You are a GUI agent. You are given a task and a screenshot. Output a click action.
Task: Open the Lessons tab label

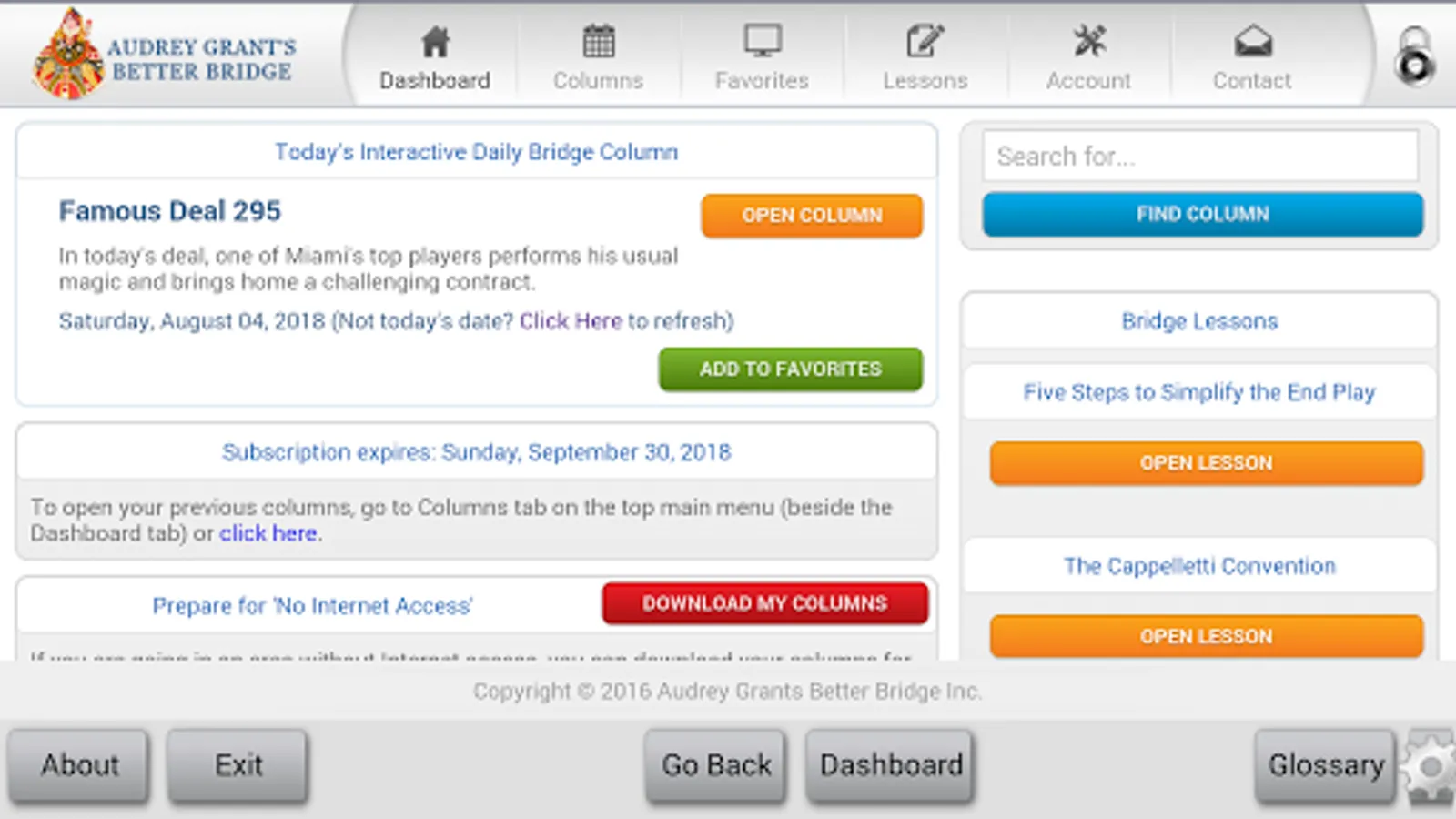925,81
